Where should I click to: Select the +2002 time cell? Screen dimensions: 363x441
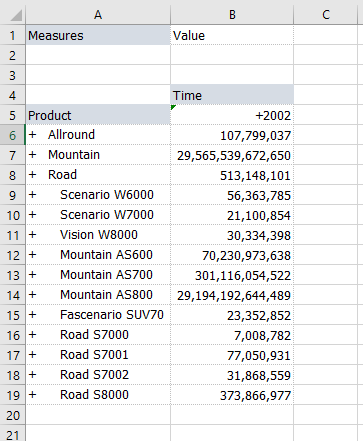click(x=232, y=115)
